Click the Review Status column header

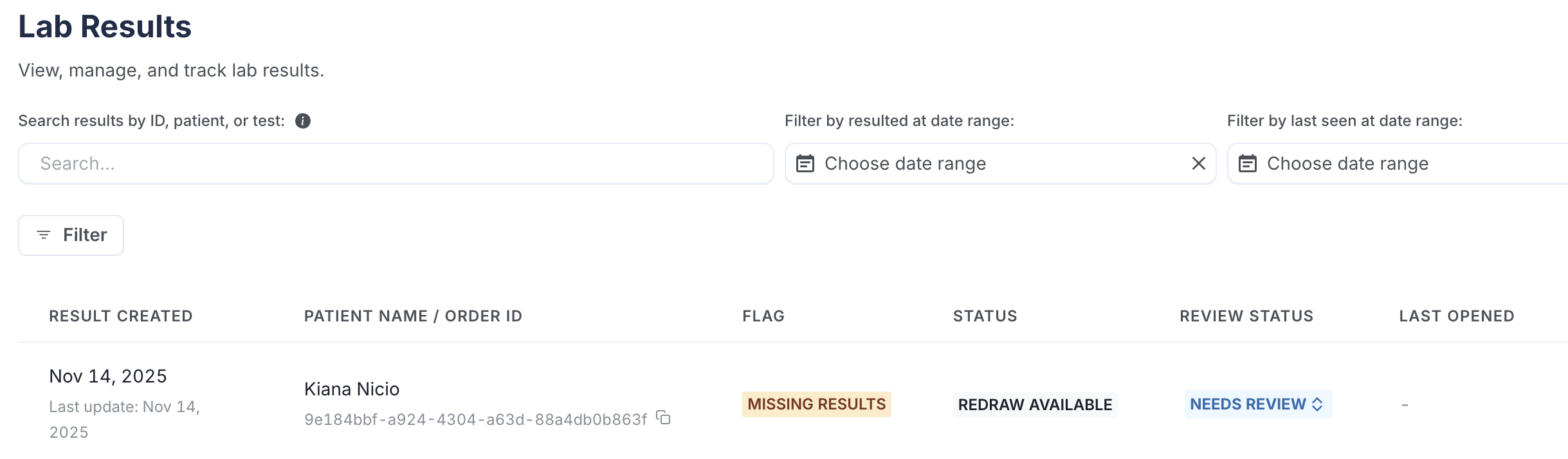point(1246,316)
